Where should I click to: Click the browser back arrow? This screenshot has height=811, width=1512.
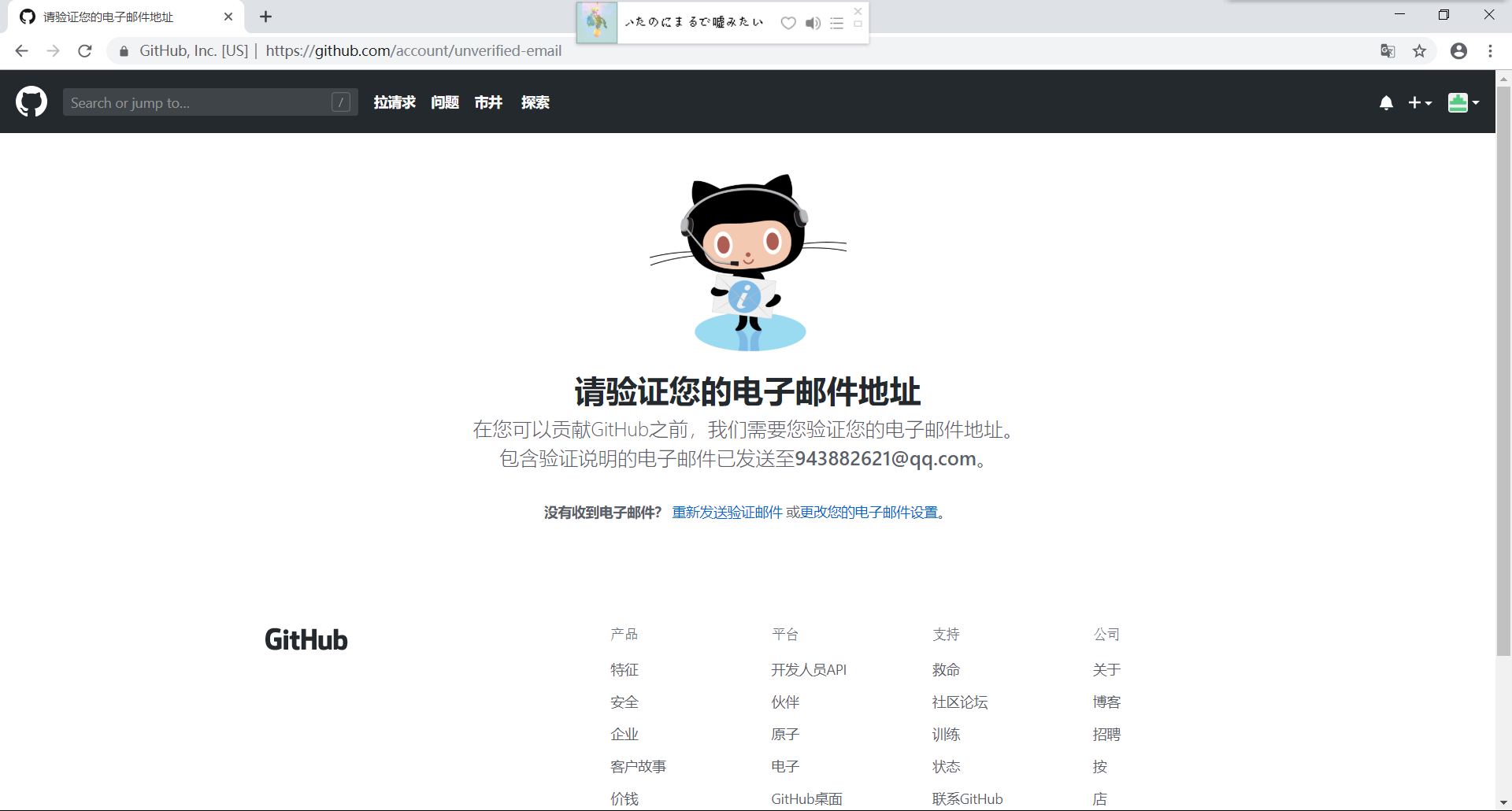coord(21,51)
